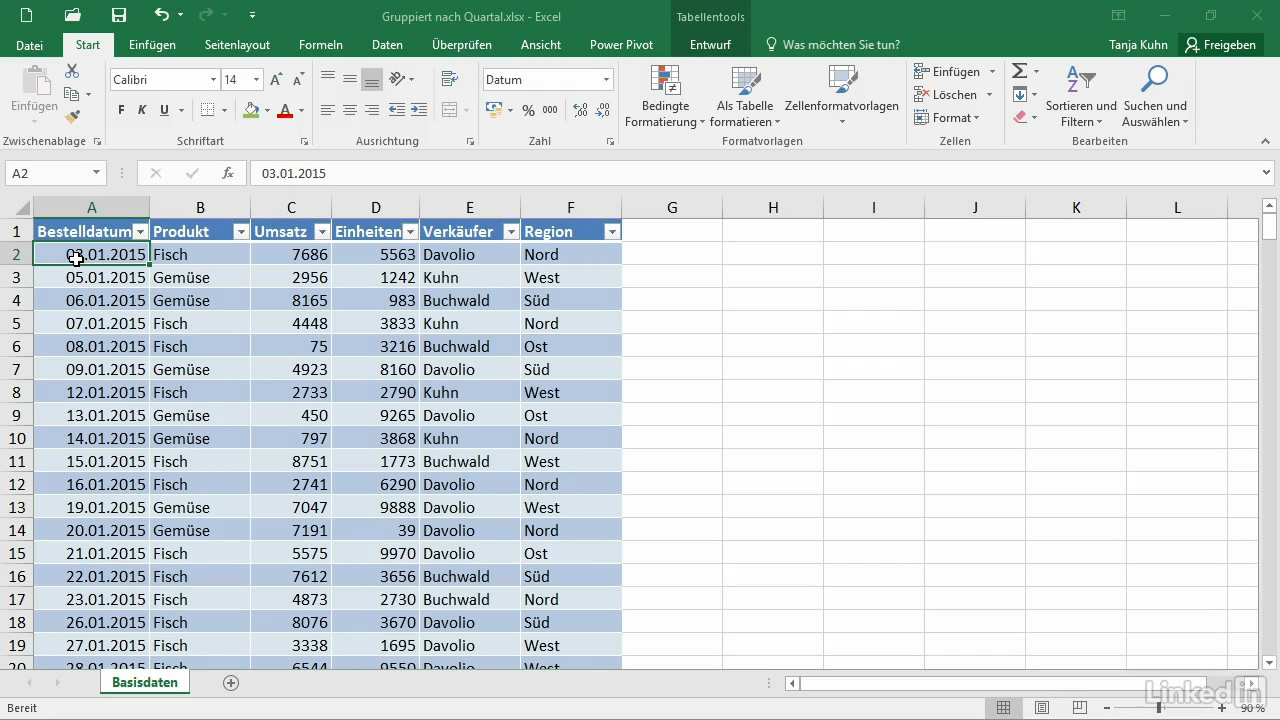Expand the Name Box A2 dropdown

(x=96, y=173)
